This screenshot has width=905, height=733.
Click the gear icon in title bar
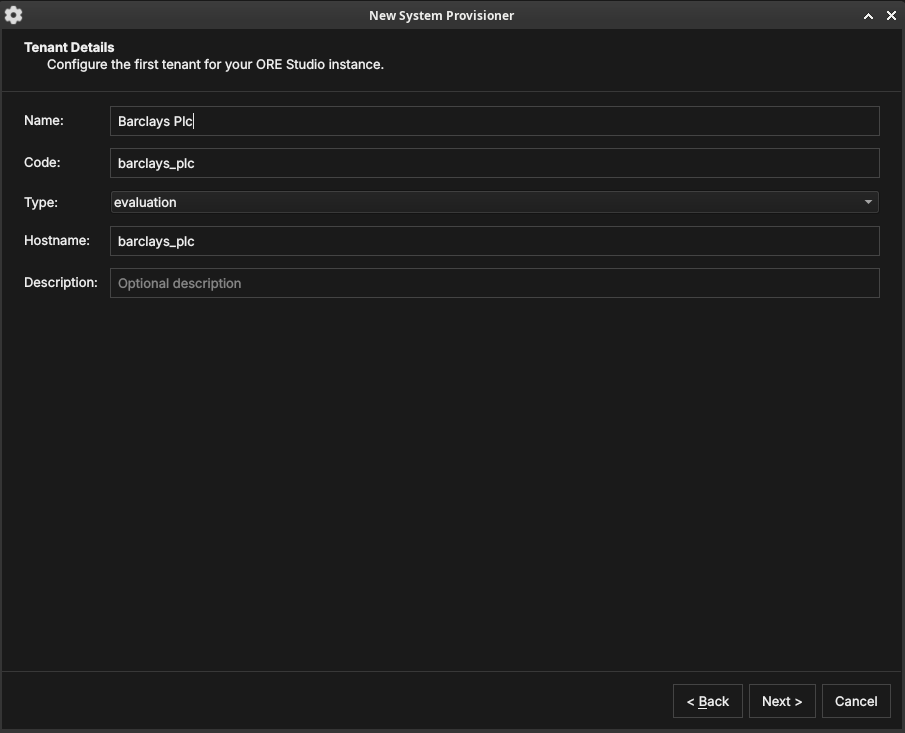(x=13, y=15)
